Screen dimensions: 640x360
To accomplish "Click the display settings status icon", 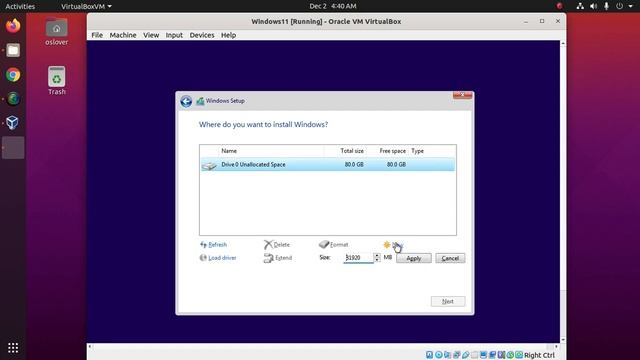I will 483,355.
